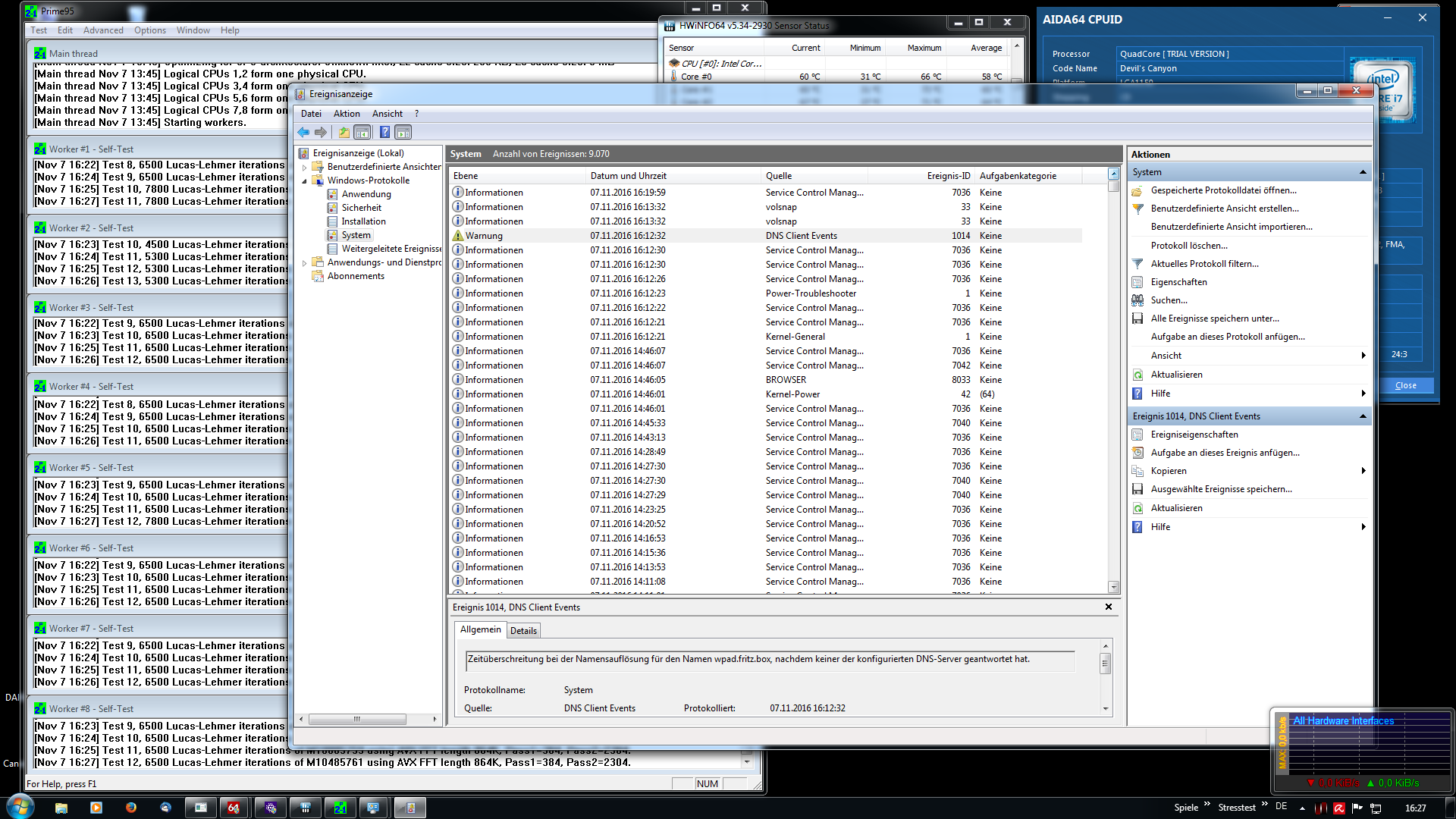Collapse the Windows-Protokolle tree node
Viewport: 1456px width, 819px height.
305,180
